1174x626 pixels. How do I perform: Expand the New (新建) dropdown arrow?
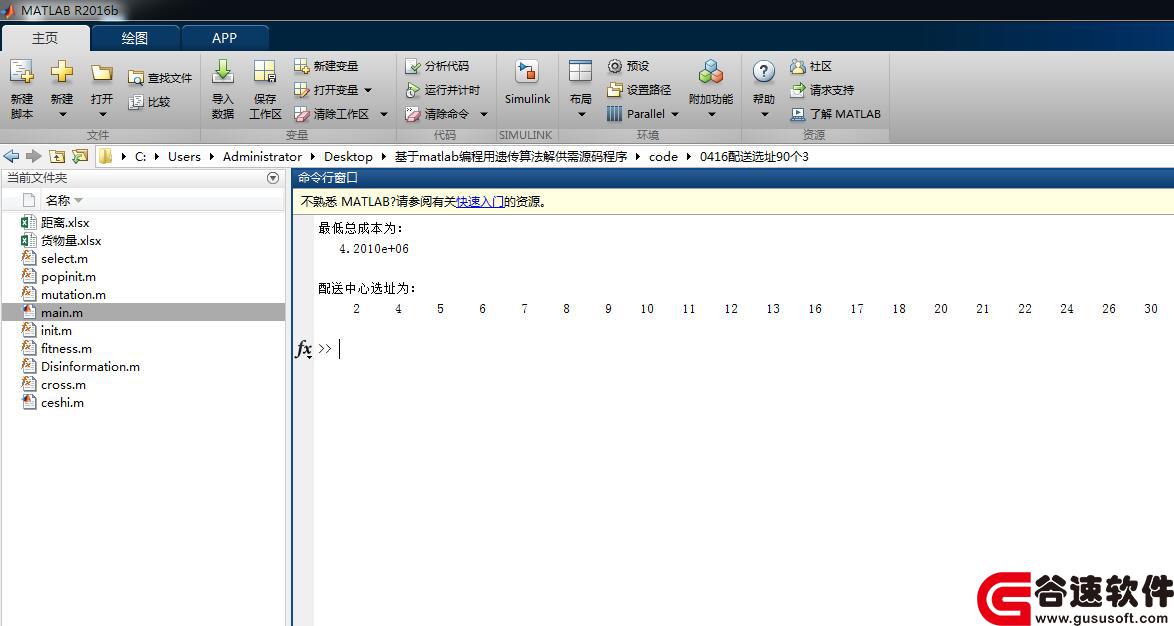[x=63, y=115]
